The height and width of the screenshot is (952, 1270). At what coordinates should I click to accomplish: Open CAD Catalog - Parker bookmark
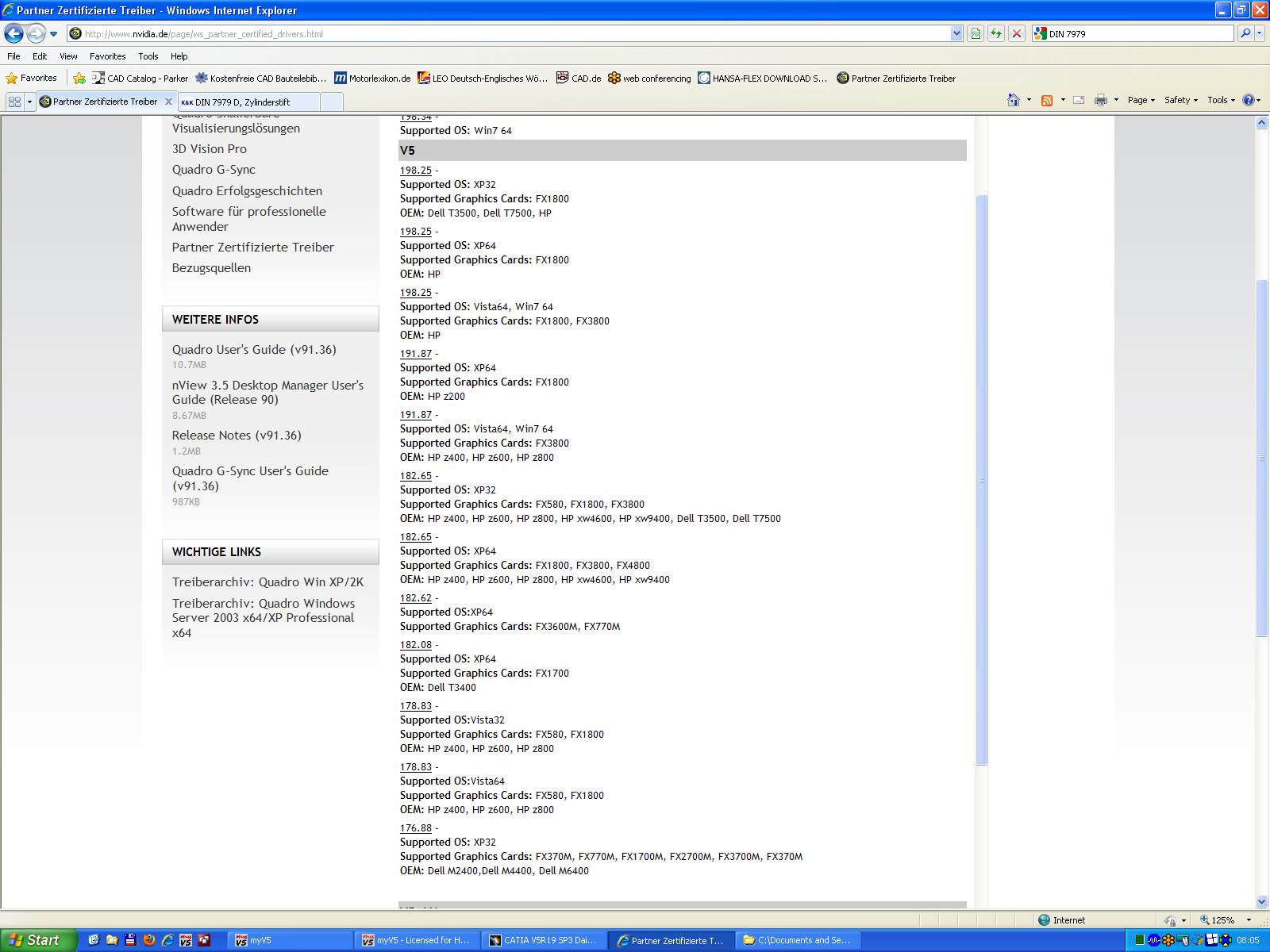click(140, 78)
